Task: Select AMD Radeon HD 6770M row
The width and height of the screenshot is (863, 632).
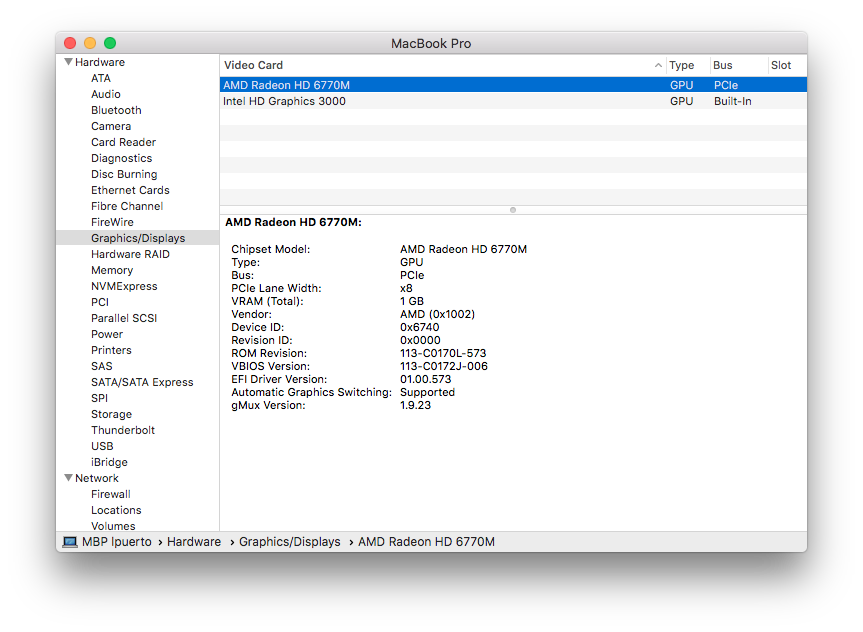Action: point(513,85)
